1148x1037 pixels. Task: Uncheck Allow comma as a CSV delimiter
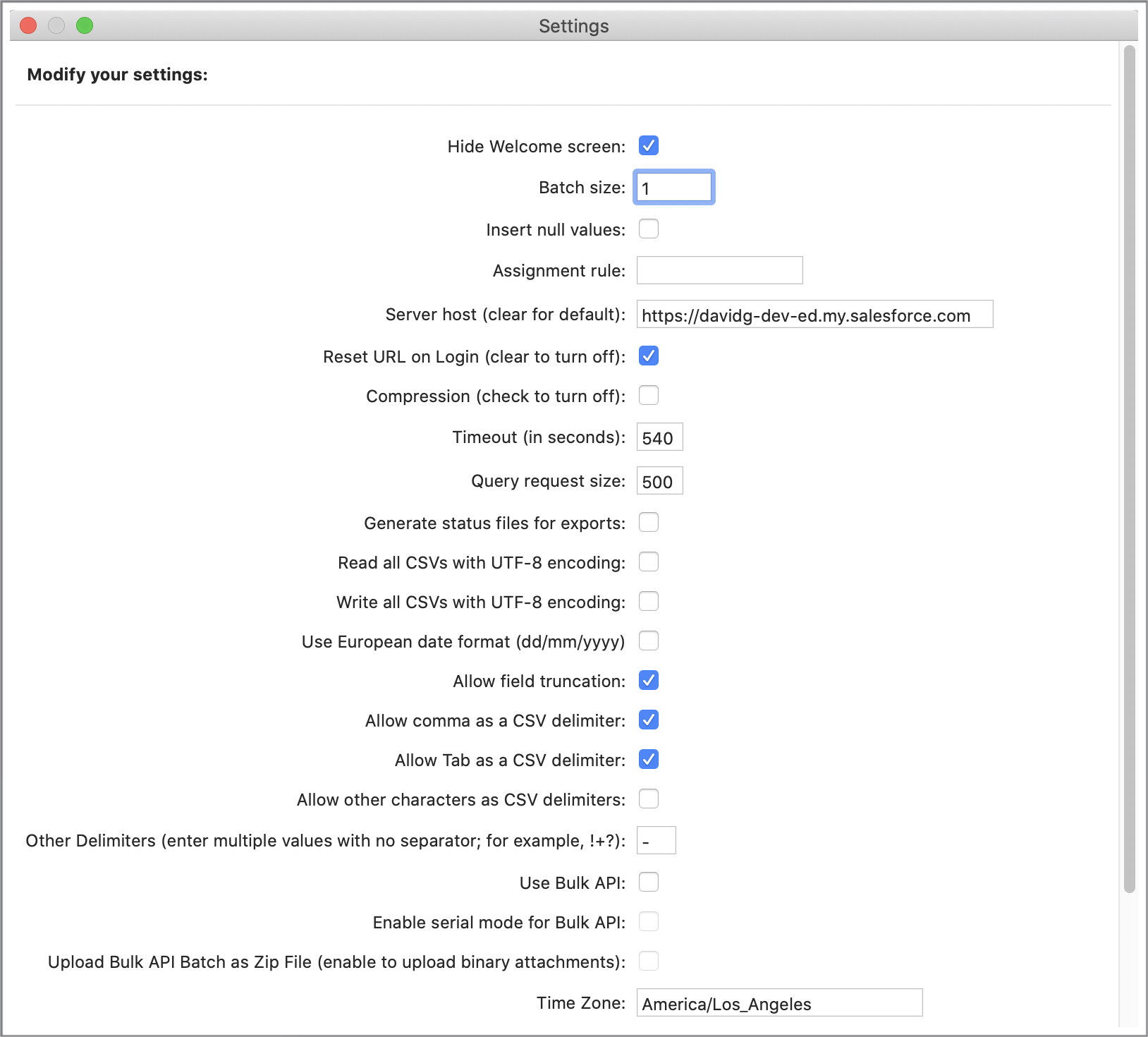(x=648, y=720)
